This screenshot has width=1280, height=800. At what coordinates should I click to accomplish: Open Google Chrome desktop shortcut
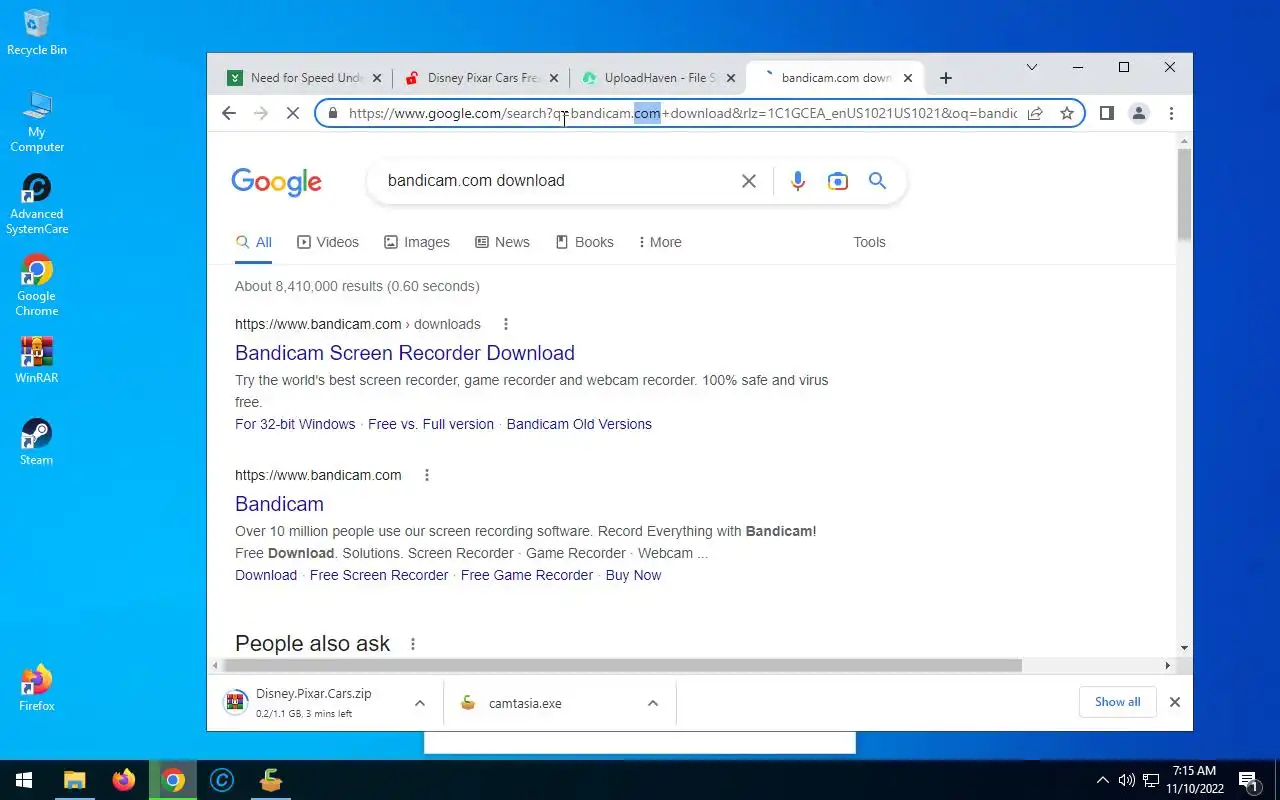[37, 286]
